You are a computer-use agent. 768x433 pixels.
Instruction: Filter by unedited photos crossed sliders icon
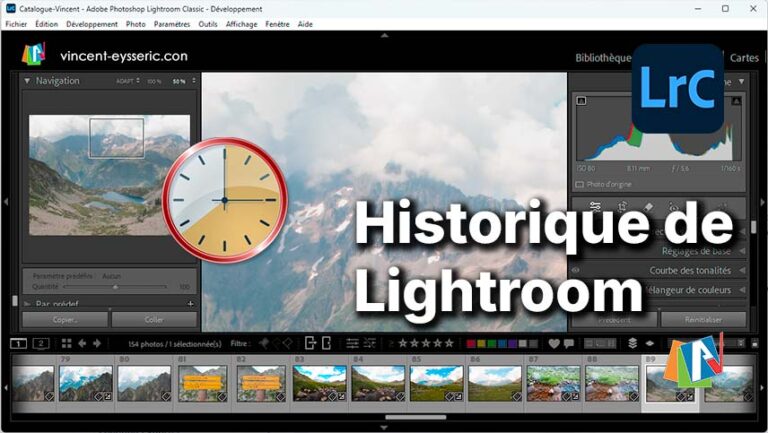370,344
